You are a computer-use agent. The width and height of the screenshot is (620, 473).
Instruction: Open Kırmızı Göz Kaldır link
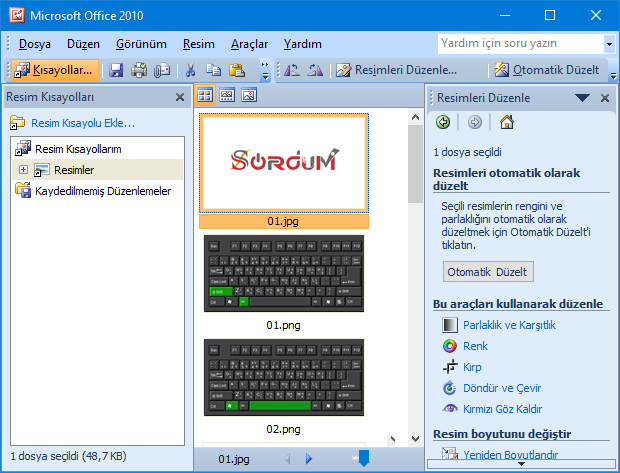click(503, 409)
